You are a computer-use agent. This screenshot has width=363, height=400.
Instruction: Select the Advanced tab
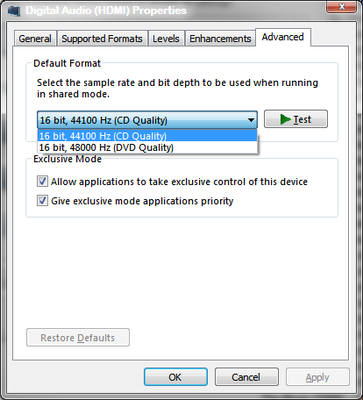[x=283, y=37]
